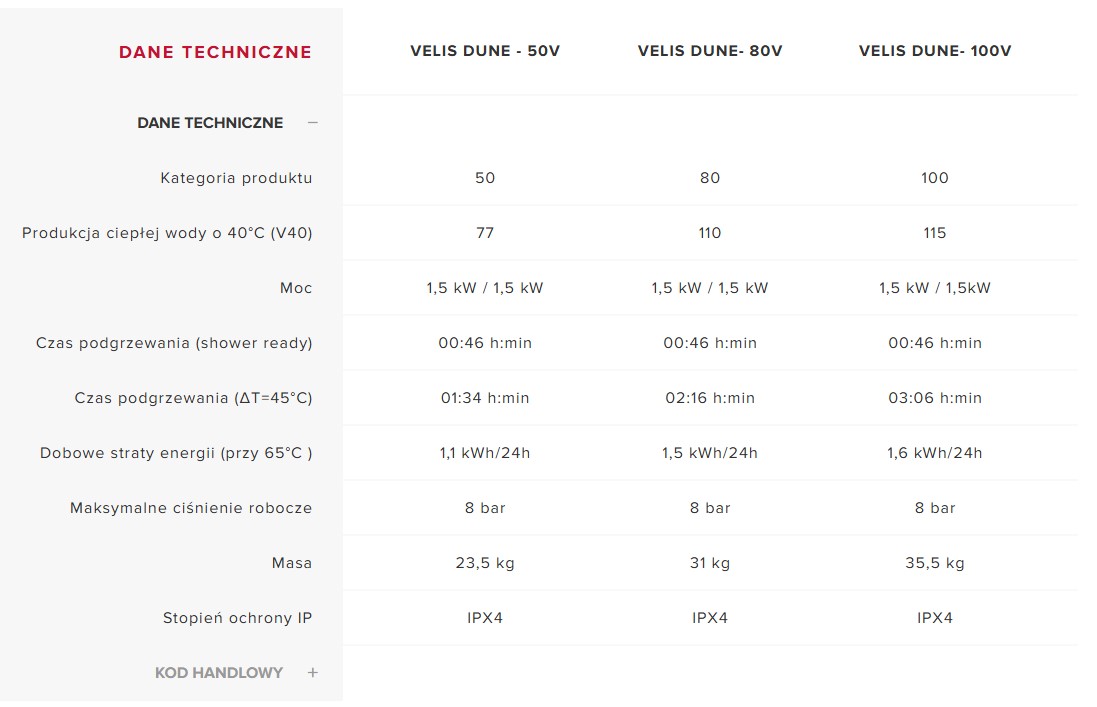Click the Produkcja ciepłej wody row label
Image resolution: width=1097 pixels, height=707 pixels.
(x=167, y=233)
